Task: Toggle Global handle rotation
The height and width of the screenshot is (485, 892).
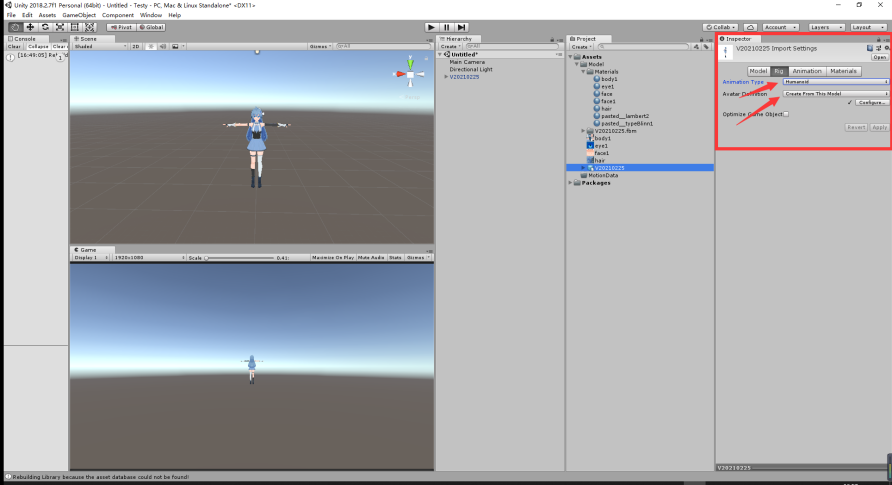Action: pyautogui.click(x=151, y=27)
